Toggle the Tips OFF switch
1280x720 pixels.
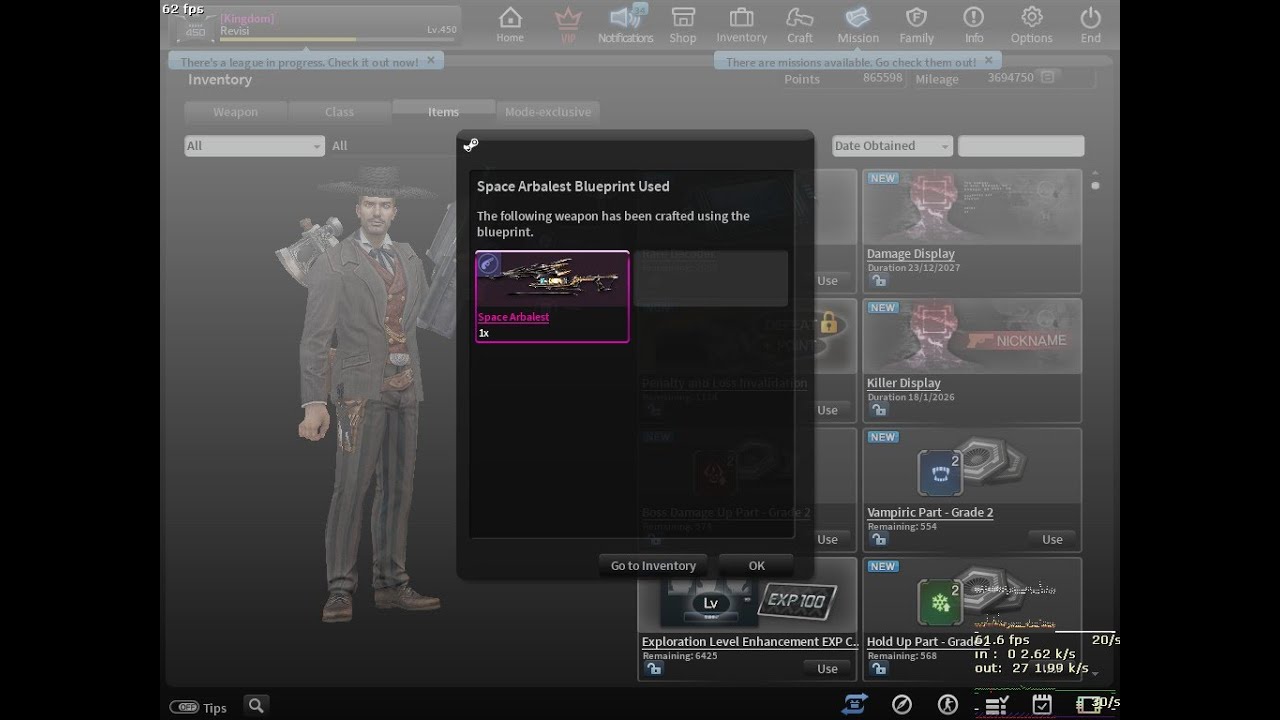point(184,707)
